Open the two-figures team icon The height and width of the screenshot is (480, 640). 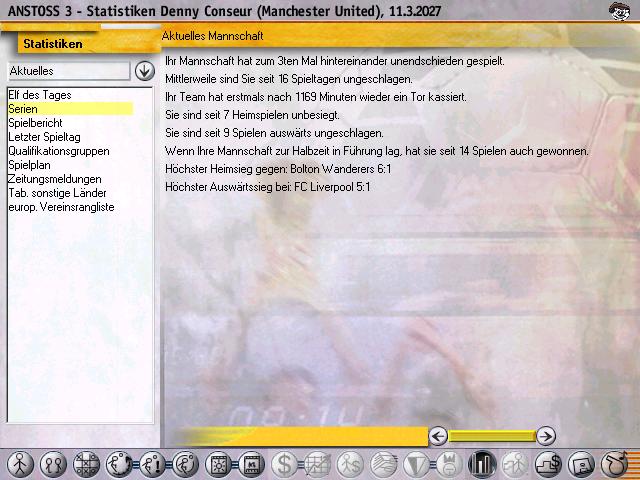click(x=53, y=464)
